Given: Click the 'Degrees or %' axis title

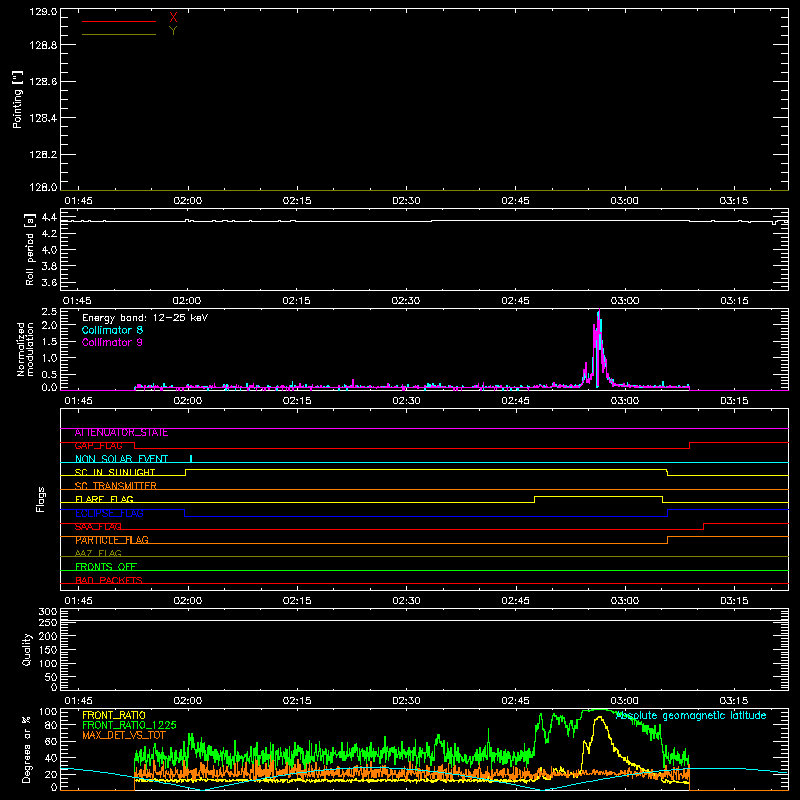Looking at the screenshot, I should click(27, 749).
